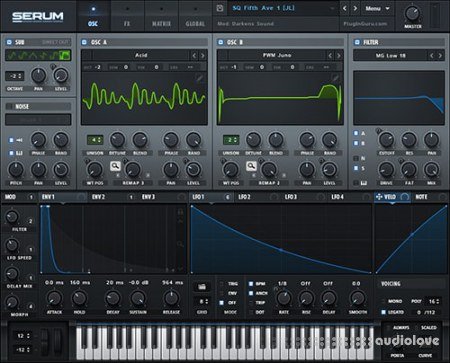Click the ENV1 lock icon
The height and width of the screenshot is (363, 450).
tap(180, 212)
